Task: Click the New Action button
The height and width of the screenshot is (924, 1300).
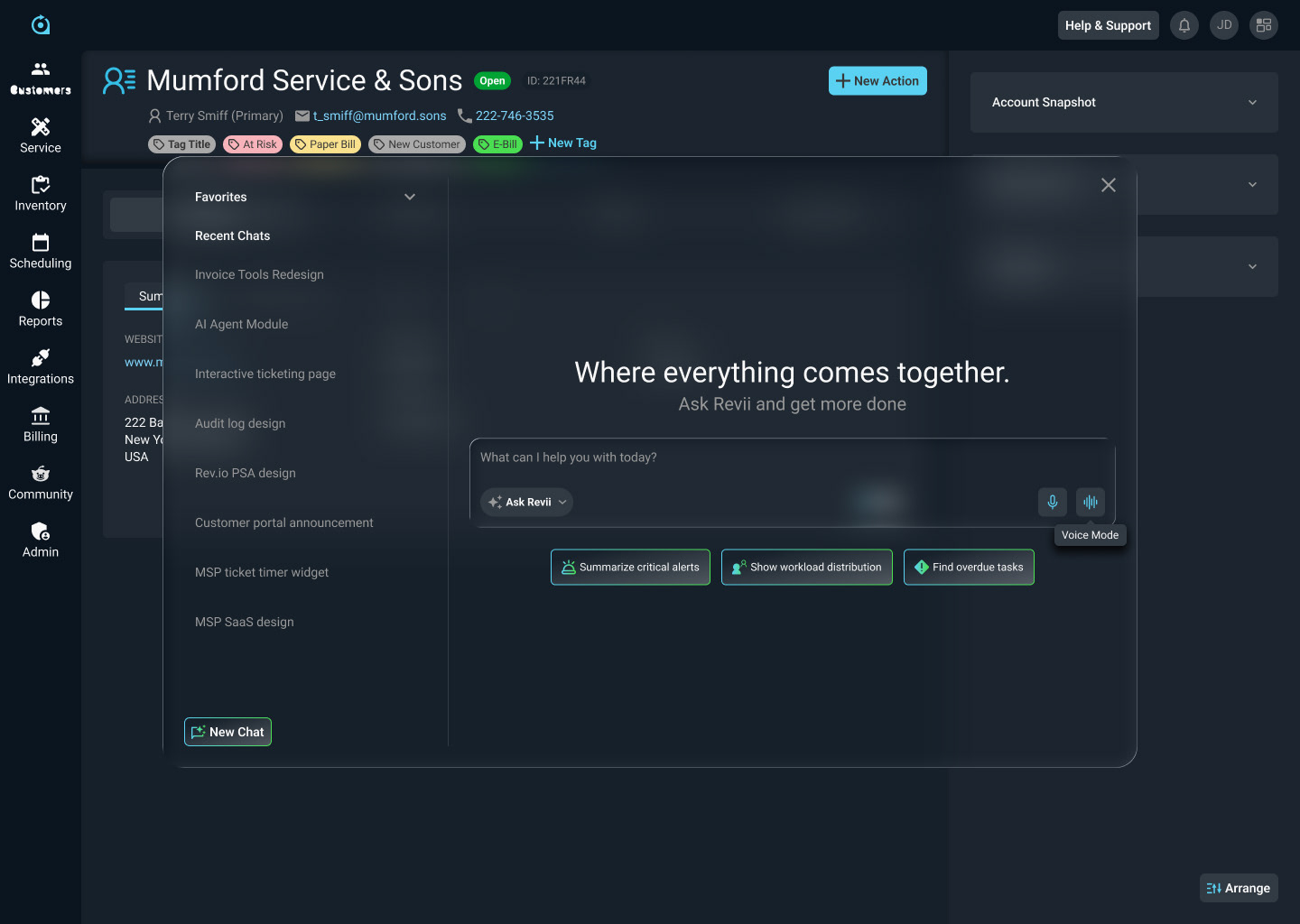Action: point(877,80)
